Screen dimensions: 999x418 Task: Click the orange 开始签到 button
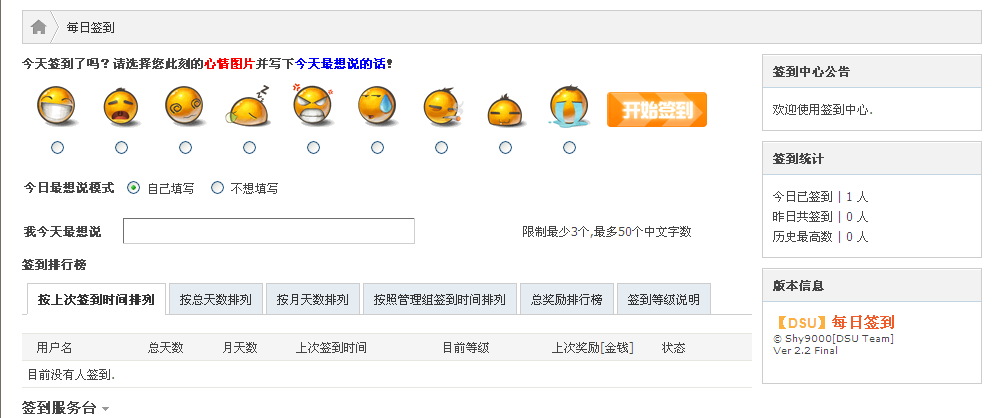pyautogui.click(x=657, y=110)
